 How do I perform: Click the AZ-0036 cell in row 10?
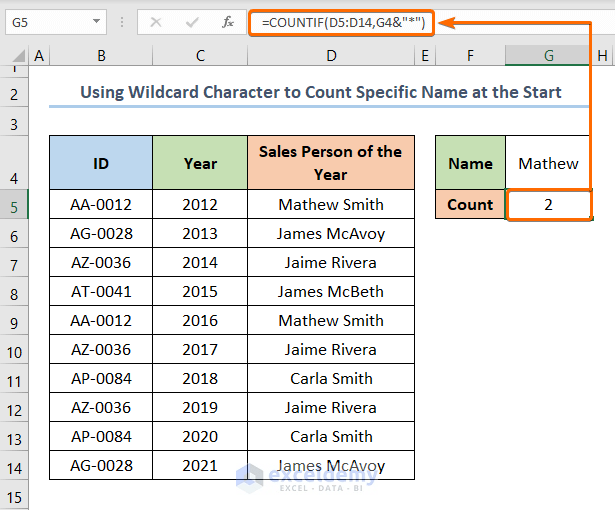pos(101,350)
